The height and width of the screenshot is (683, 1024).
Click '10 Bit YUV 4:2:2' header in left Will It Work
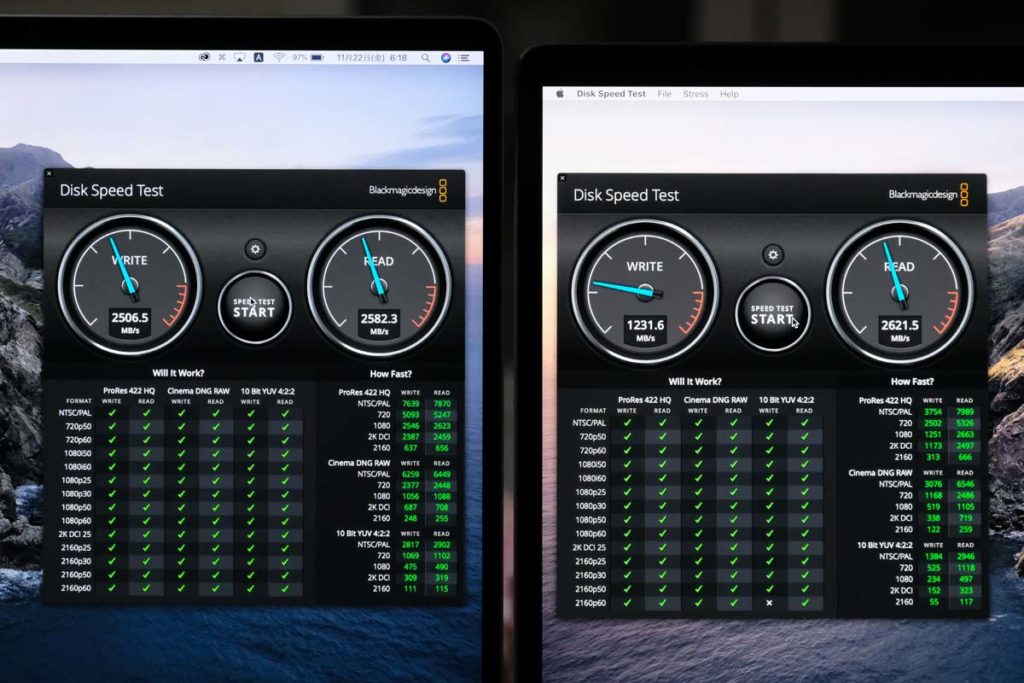click(268, 391)
